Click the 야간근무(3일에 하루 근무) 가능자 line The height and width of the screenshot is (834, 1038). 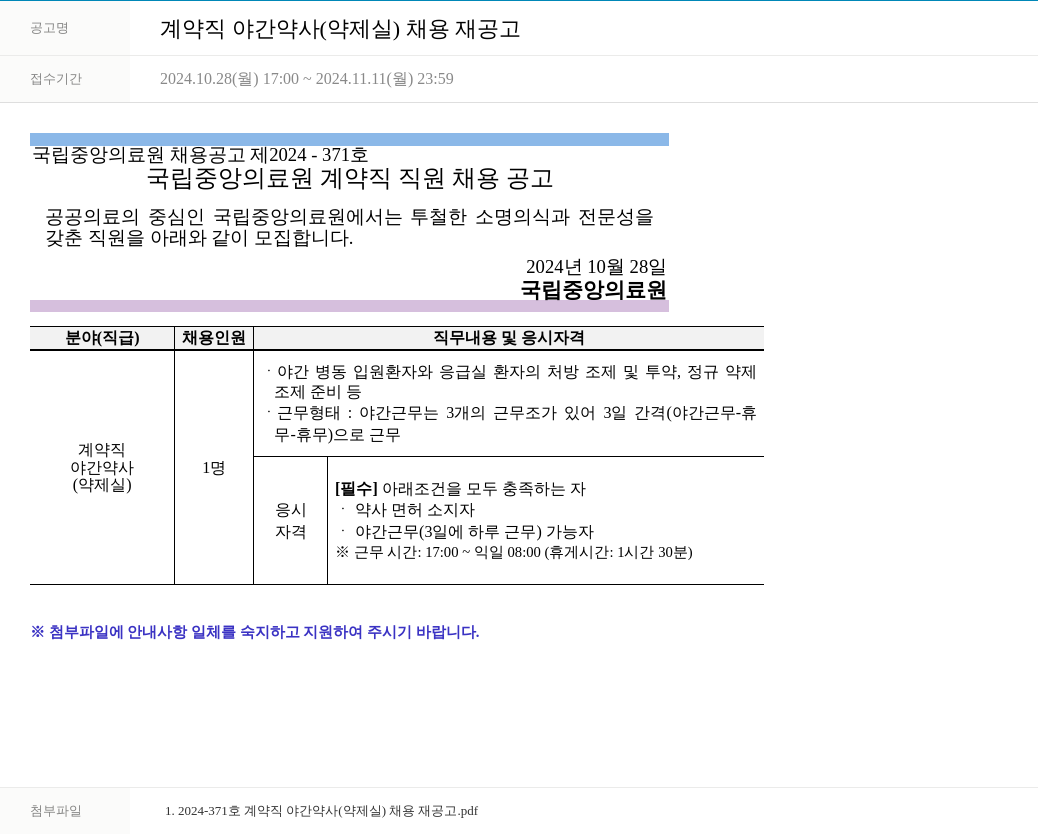click(x=467, y=532)
